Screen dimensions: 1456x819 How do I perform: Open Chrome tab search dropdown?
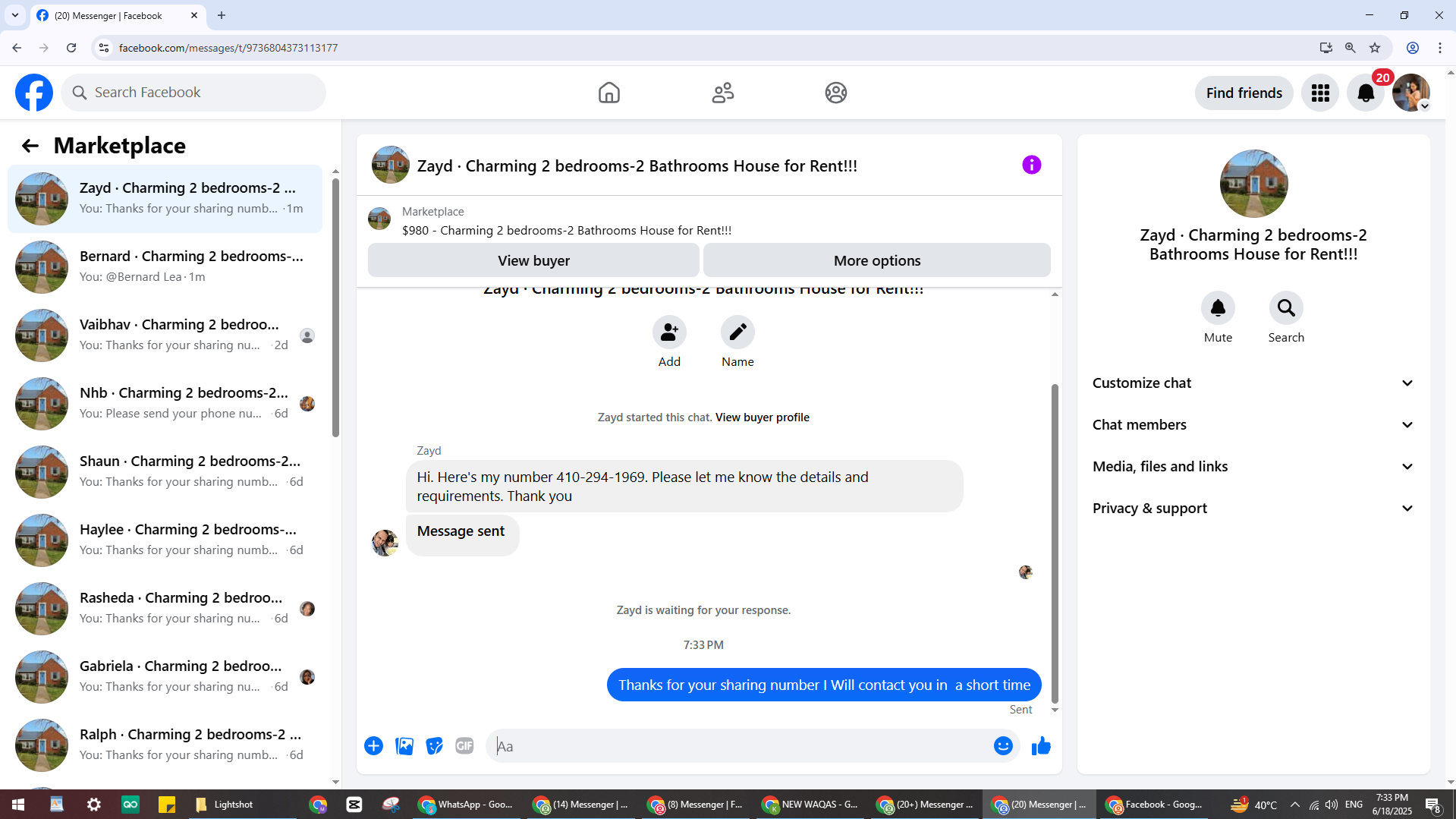pos(15,15)
